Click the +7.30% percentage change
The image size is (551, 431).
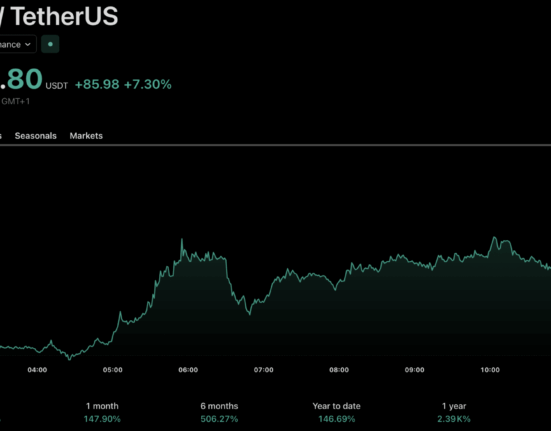click(148, 84)
